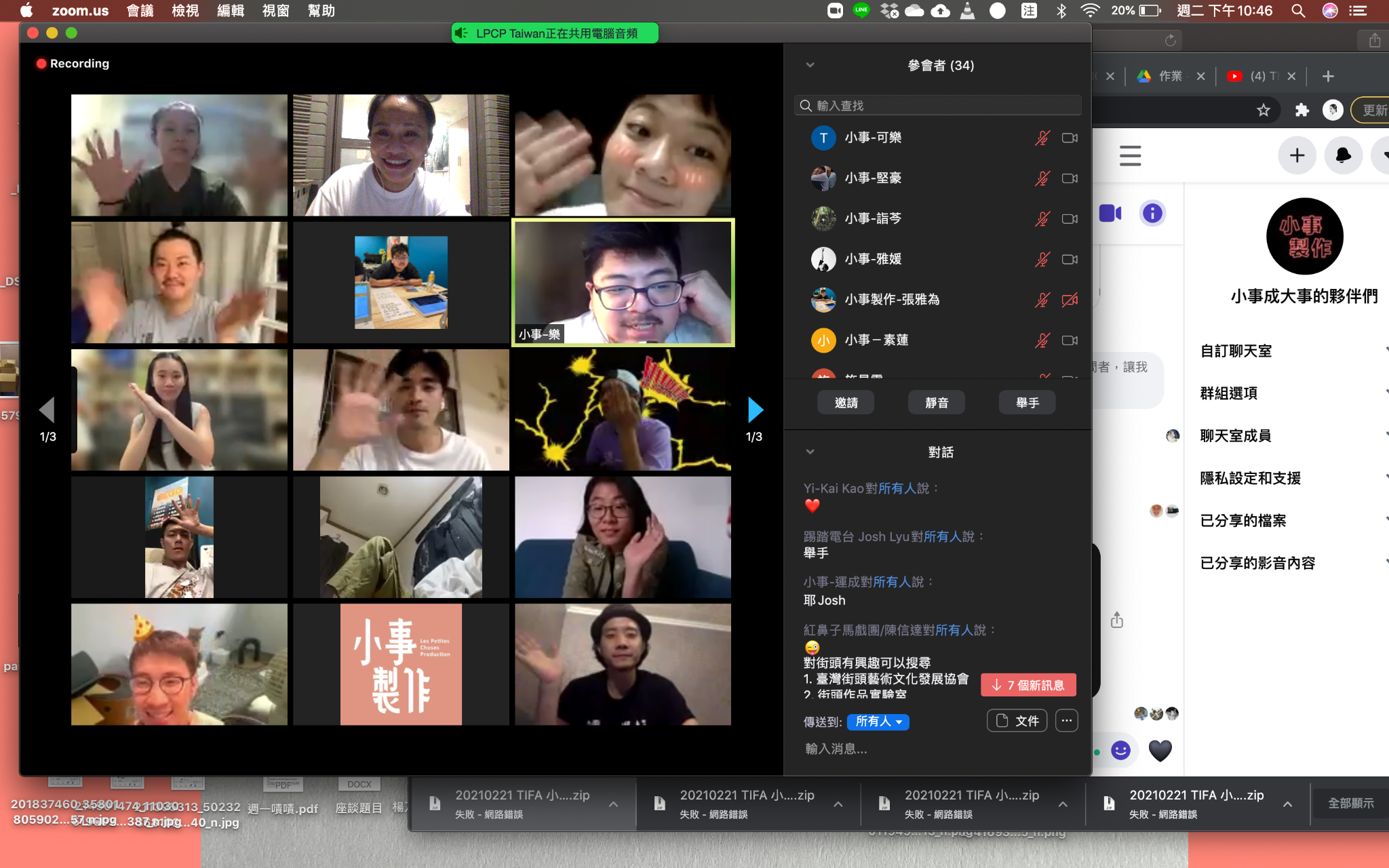Toggle camera for 小事-雅媛

1070,260
